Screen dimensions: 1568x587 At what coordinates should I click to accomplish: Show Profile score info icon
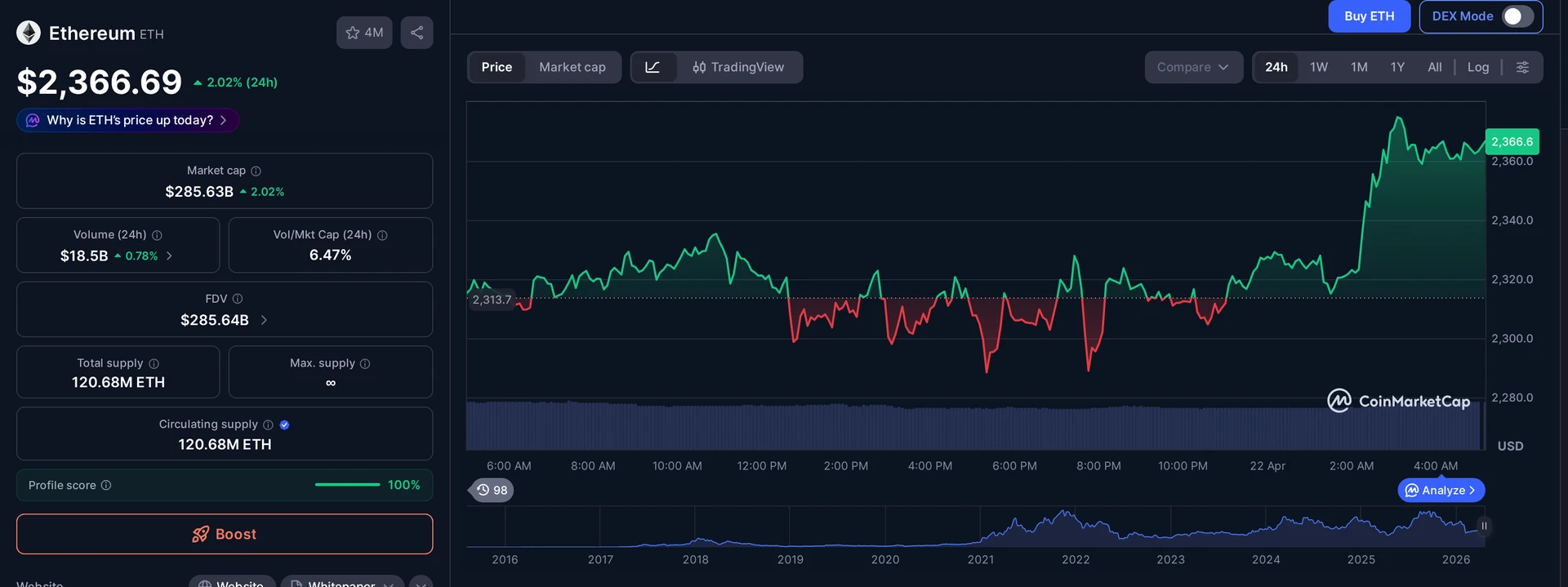[x=106, y=485]
